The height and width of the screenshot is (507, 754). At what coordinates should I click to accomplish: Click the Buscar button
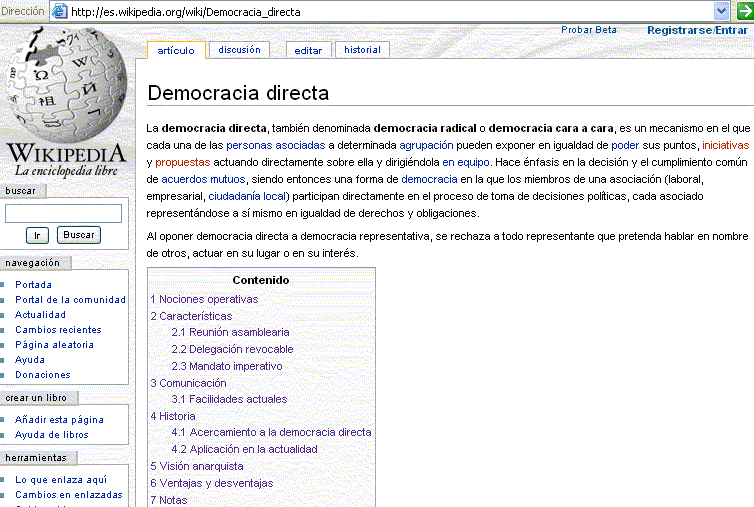[79, 235]
